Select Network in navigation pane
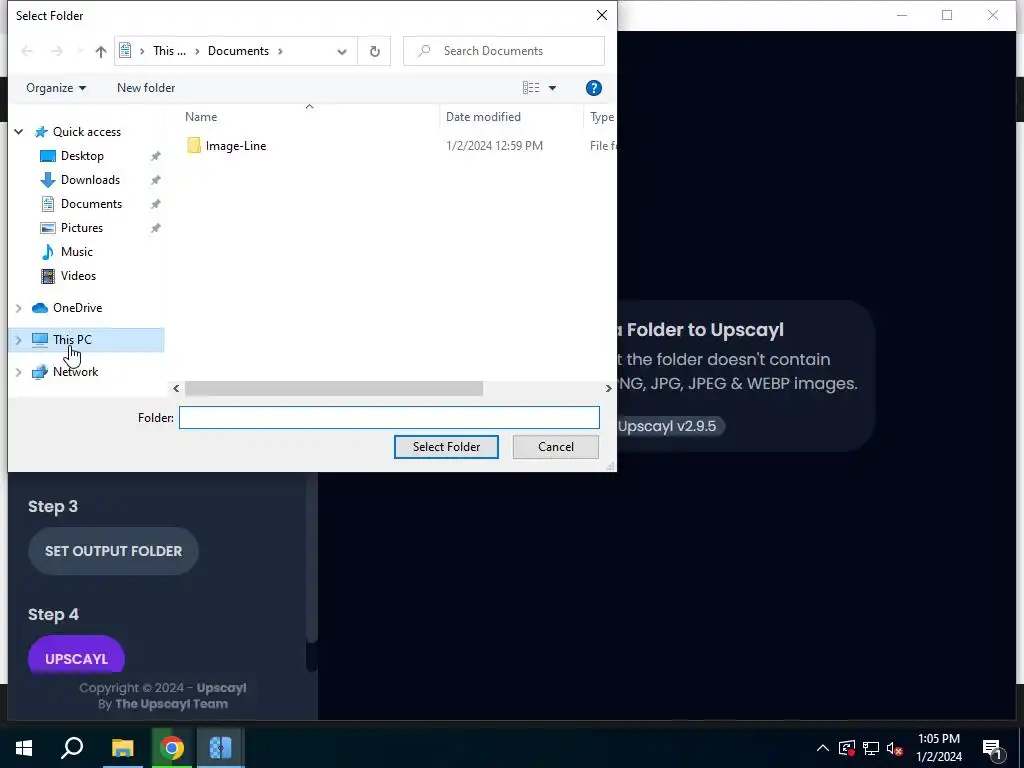The image size is (1024, 768). [75, 372]
